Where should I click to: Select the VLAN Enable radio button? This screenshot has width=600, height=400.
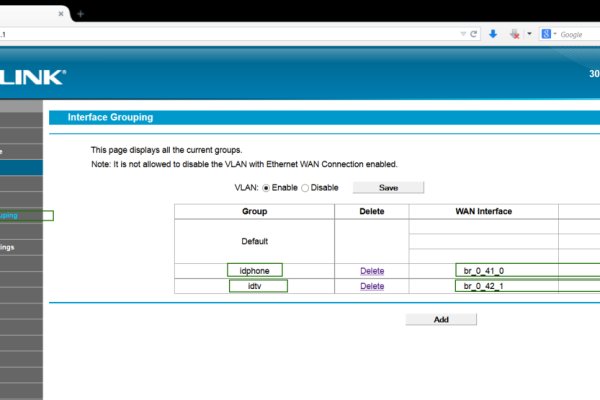(x=266, y=188)
